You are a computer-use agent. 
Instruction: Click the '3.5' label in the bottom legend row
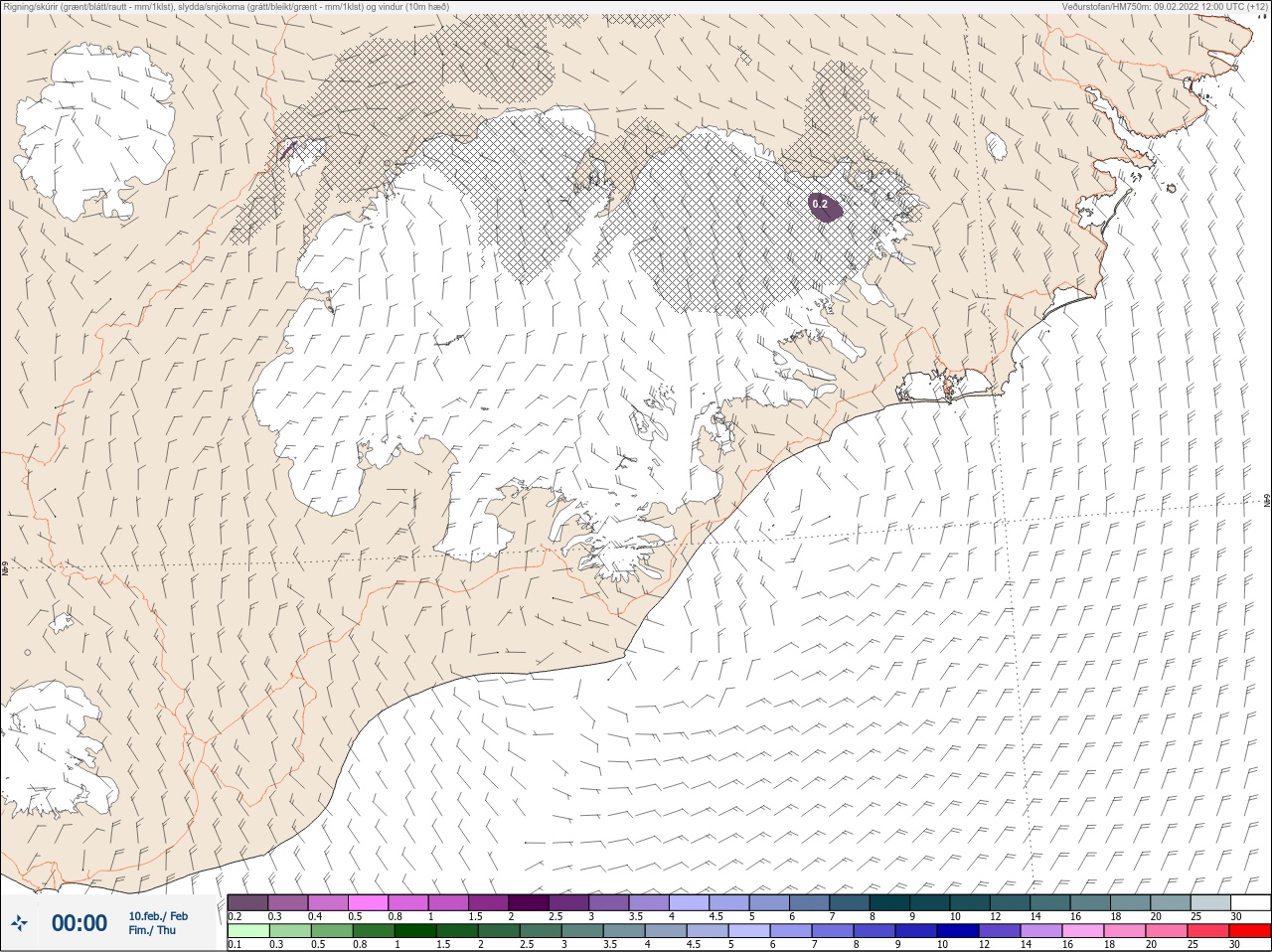point(610,945)
